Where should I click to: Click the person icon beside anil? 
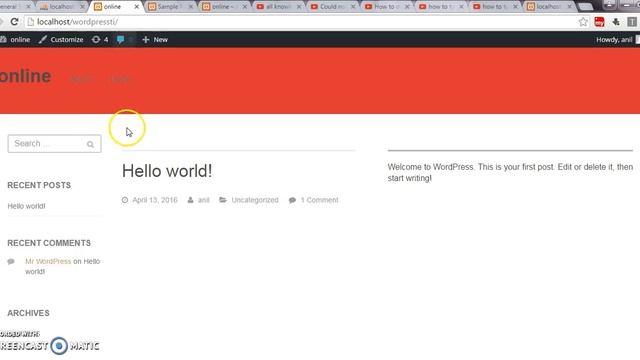tap(191, 200)
